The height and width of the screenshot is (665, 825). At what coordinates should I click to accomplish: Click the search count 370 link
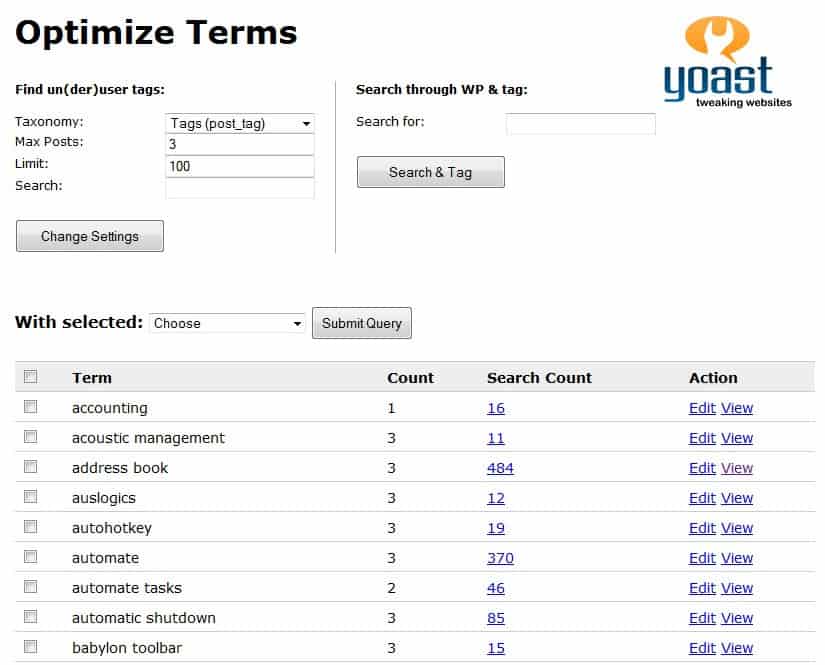[500, 557]
